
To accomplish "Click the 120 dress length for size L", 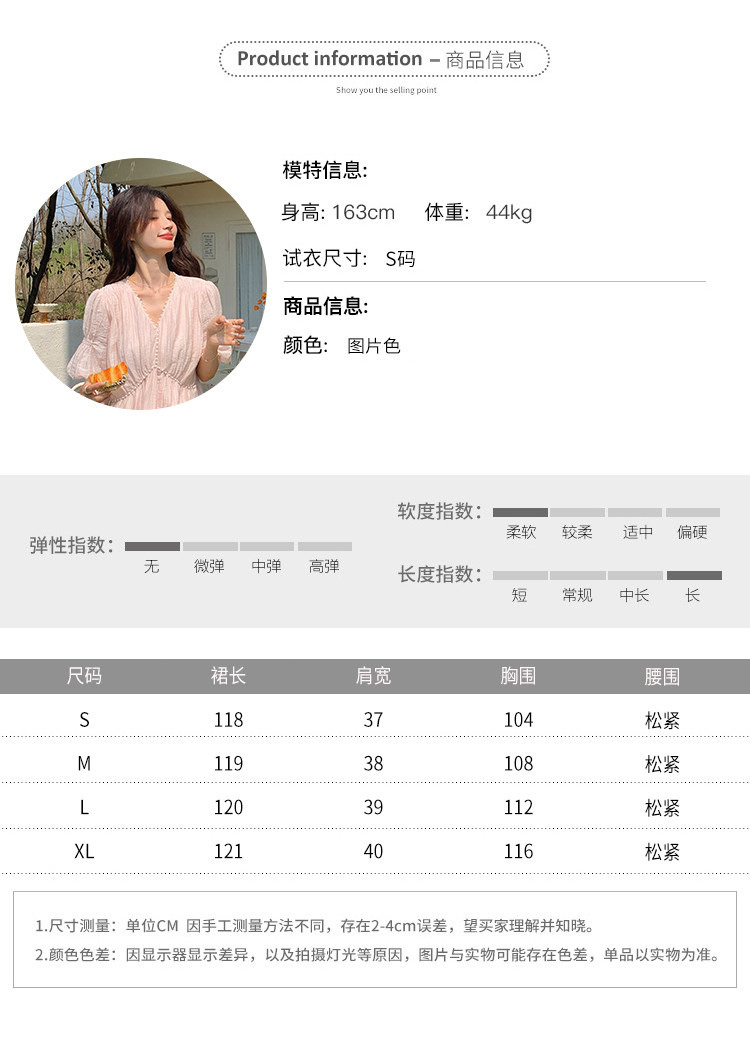I will click(x=228, y=808).
